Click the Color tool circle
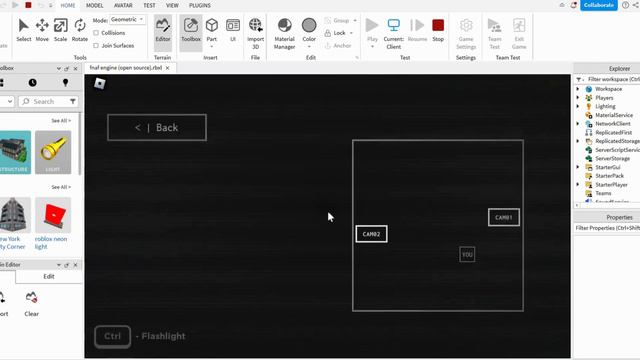640x360 pixels. coord(309,25)
